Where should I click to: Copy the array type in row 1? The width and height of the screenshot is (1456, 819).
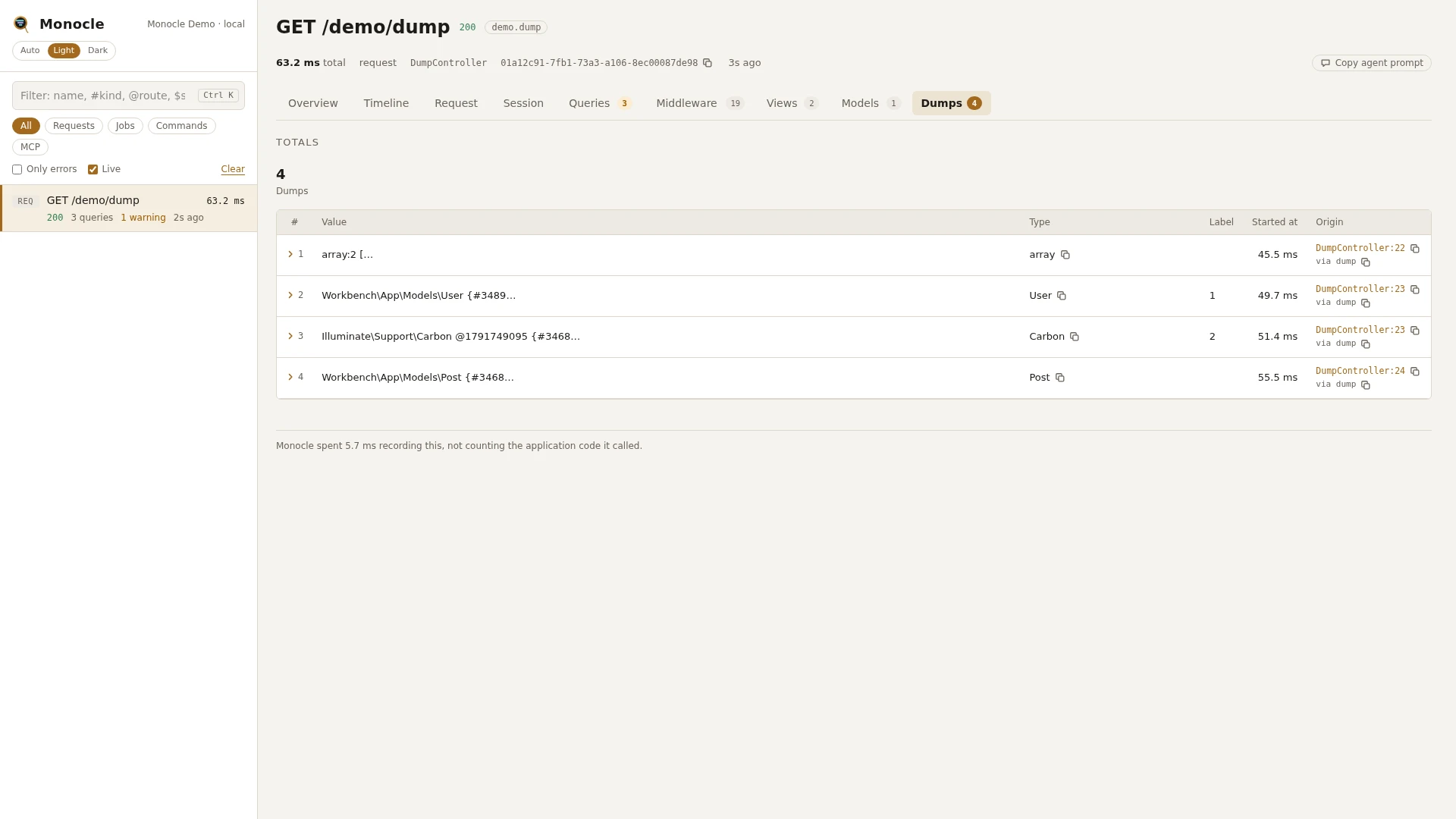[x=1065, y=255]
